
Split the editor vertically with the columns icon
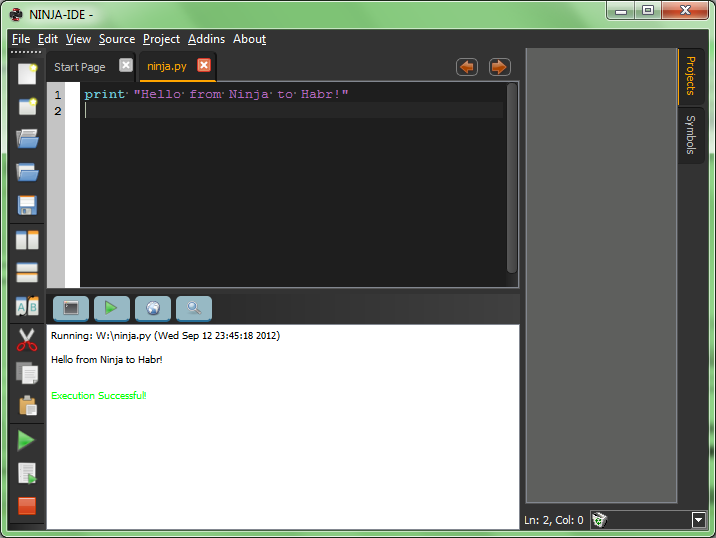pos(27,240)
